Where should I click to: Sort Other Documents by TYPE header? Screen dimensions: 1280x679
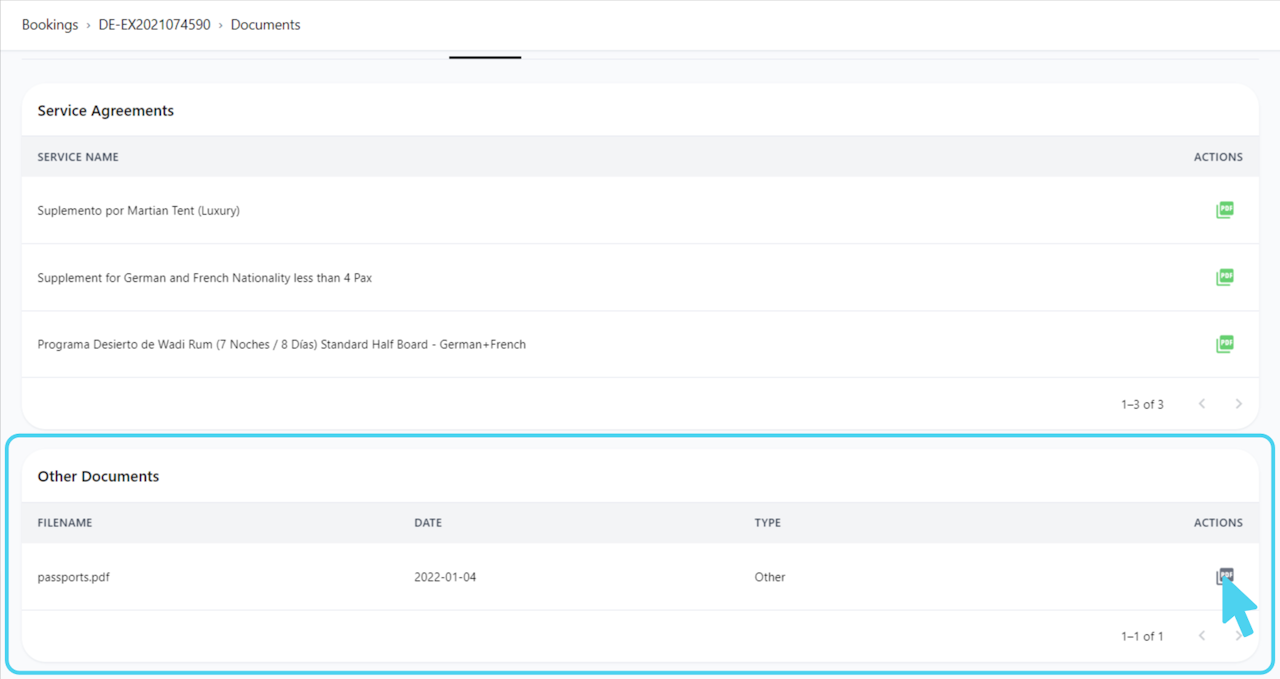pyautogui.click(x=768, y=523)
